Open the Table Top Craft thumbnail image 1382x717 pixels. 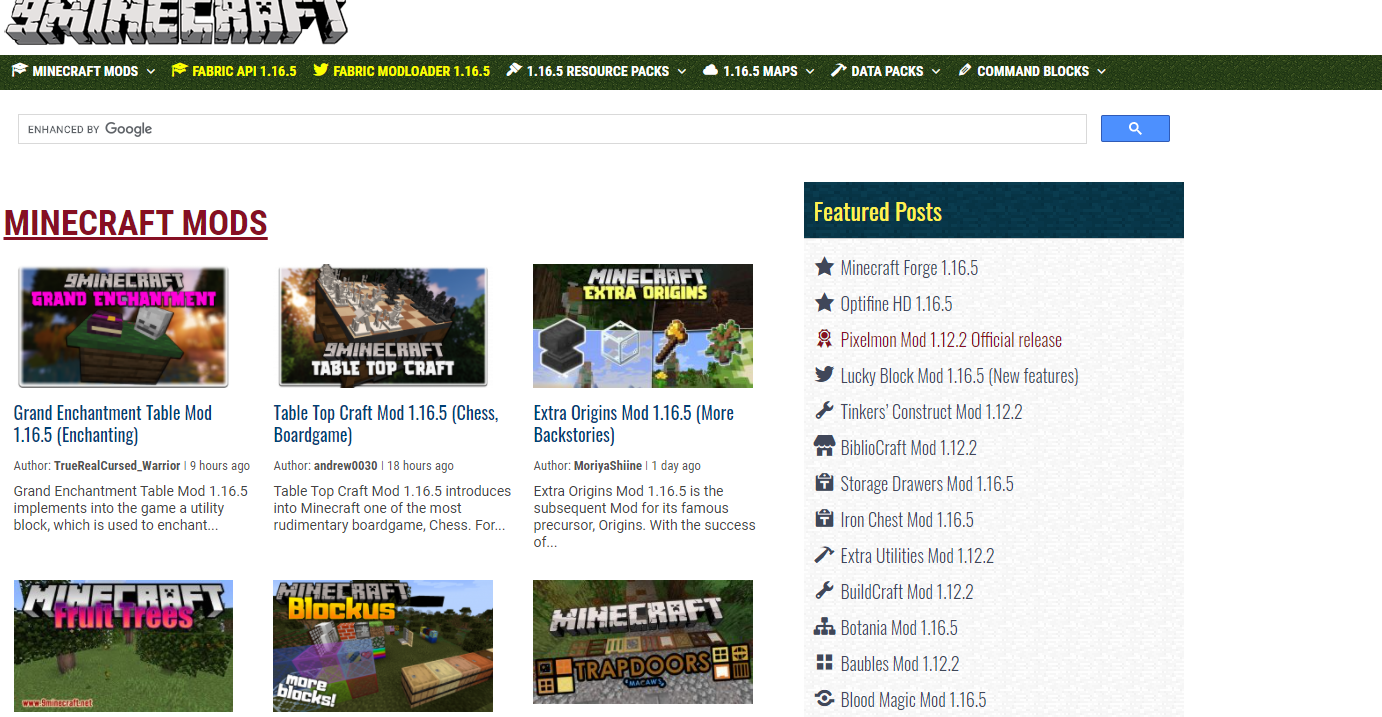tap(383, 326)
